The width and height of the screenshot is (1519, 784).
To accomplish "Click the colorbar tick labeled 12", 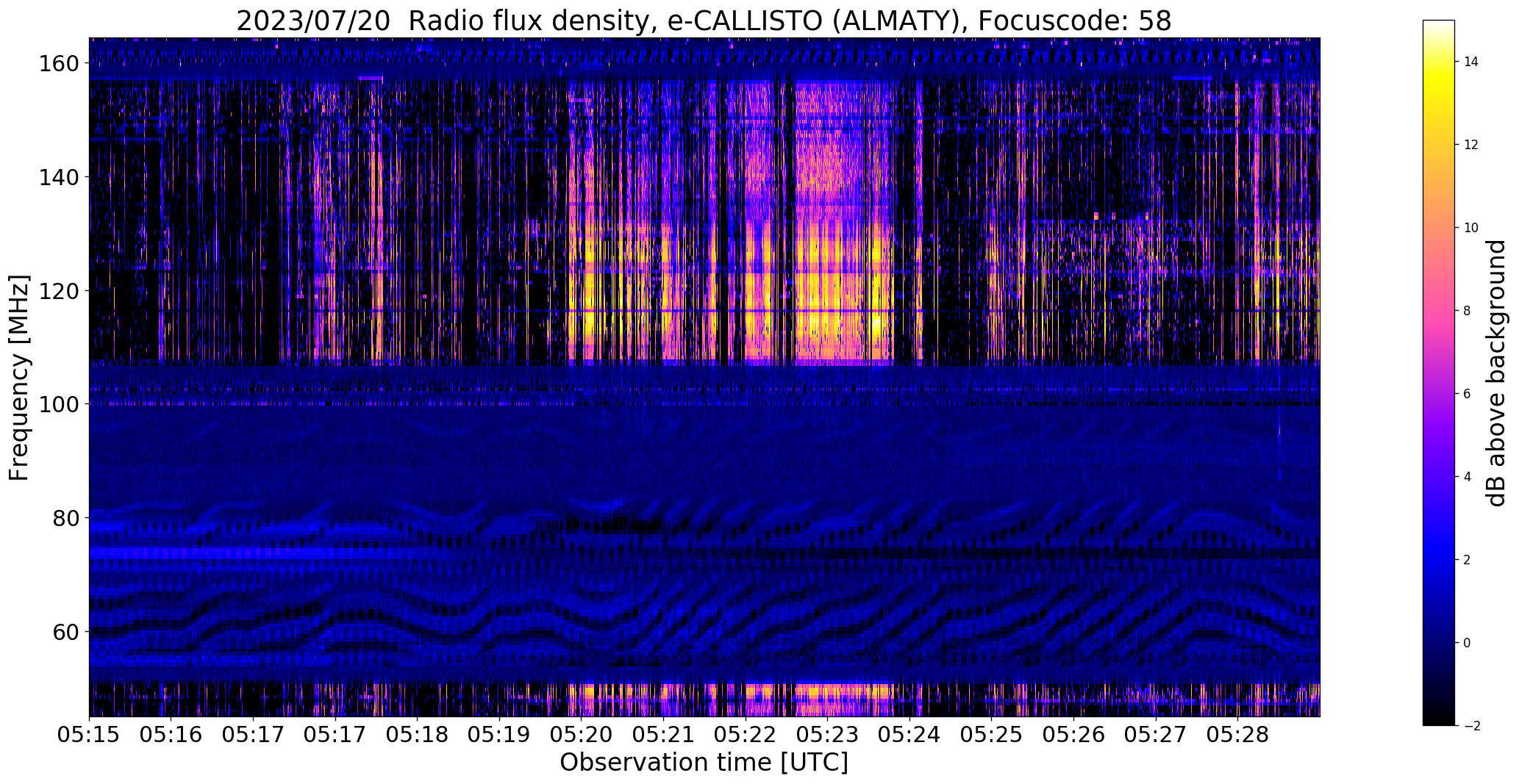I will [x=1470, y=145].
